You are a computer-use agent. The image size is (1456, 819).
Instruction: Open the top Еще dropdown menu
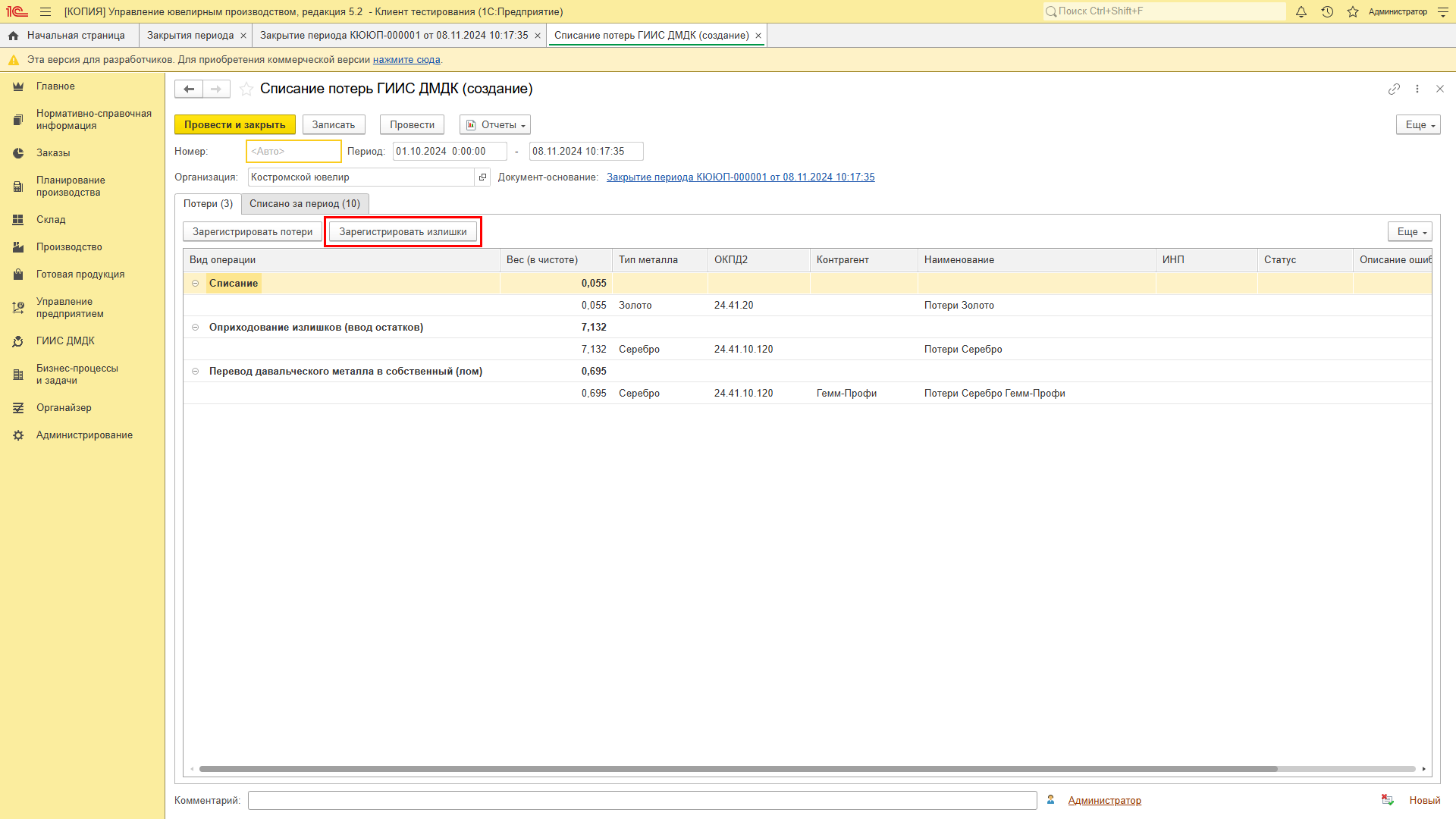coord(1418,125)
